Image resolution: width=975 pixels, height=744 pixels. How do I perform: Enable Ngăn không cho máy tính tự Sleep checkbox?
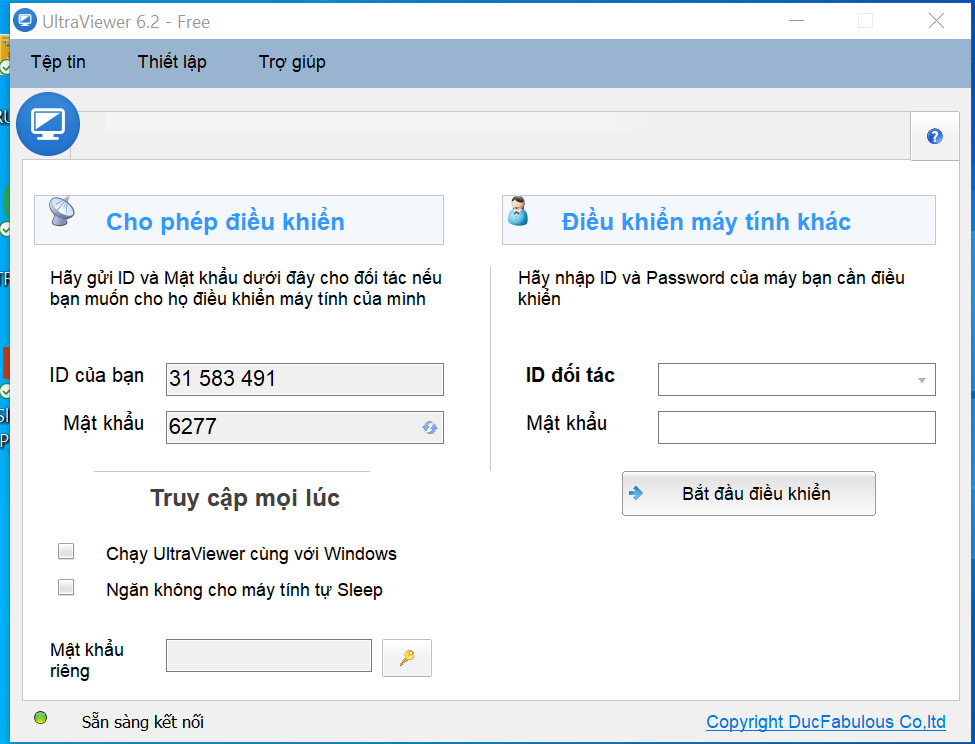pos(66,587)
